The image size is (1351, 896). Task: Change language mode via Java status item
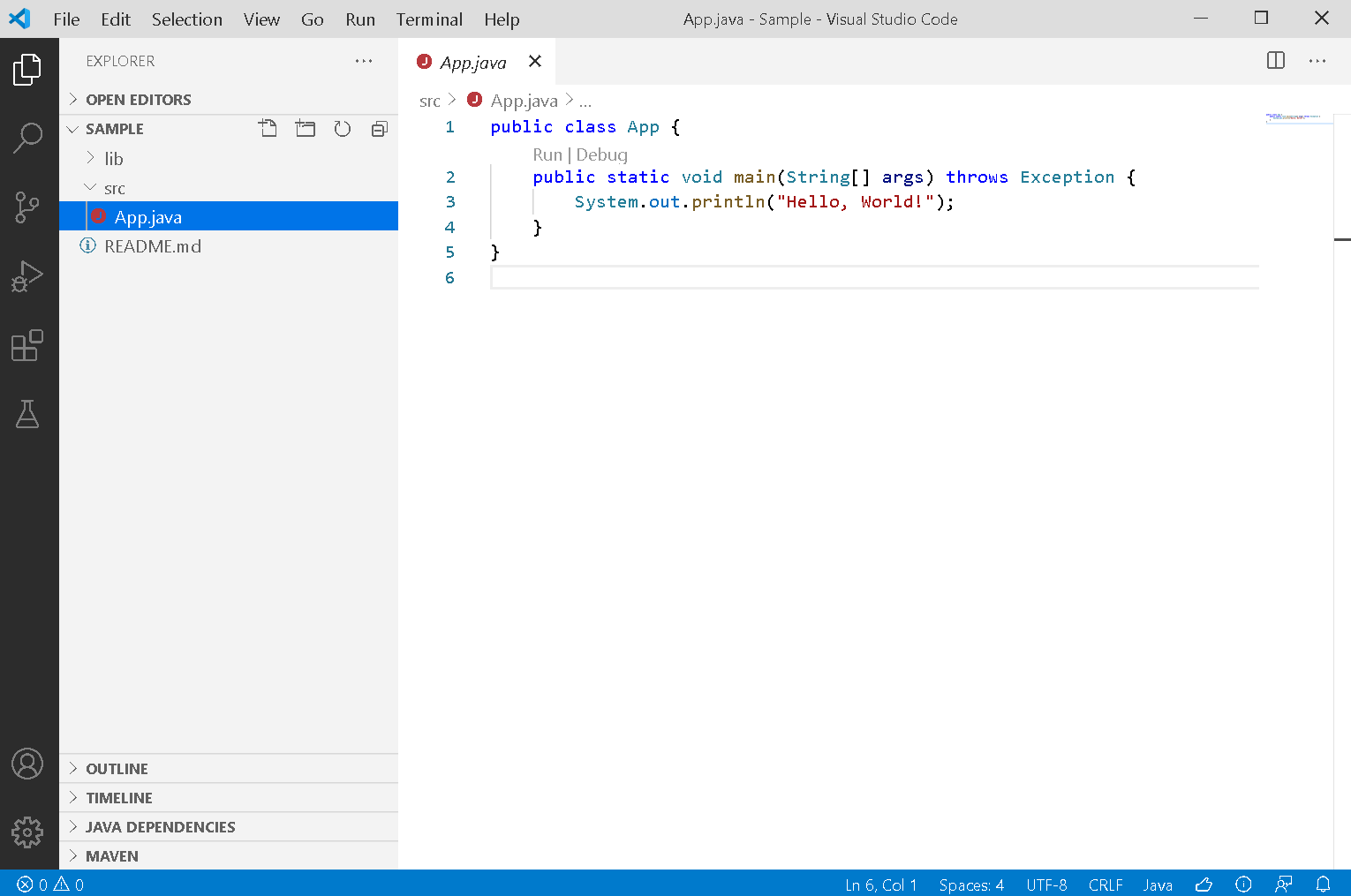(1158, 885)
